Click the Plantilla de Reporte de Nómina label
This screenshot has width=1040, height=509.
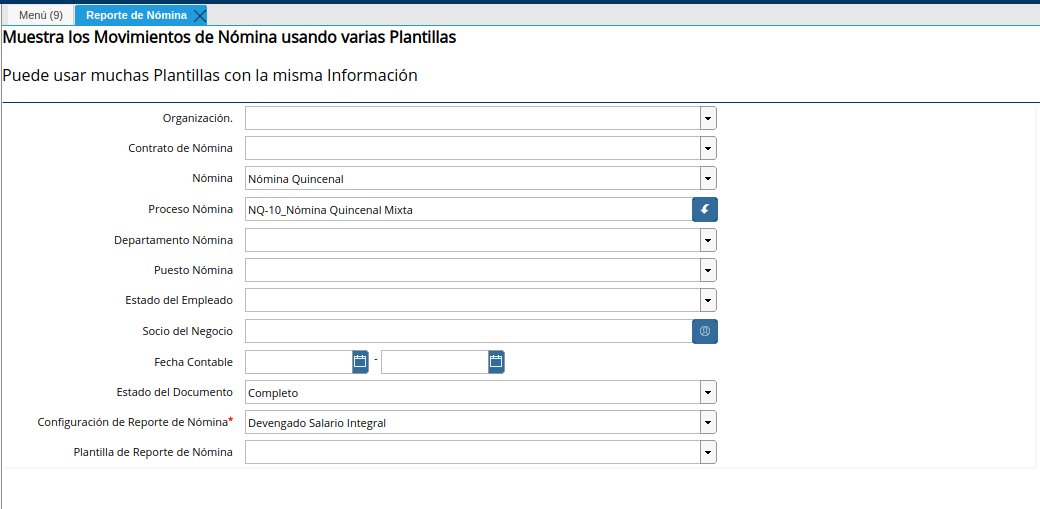pos(153,453)
